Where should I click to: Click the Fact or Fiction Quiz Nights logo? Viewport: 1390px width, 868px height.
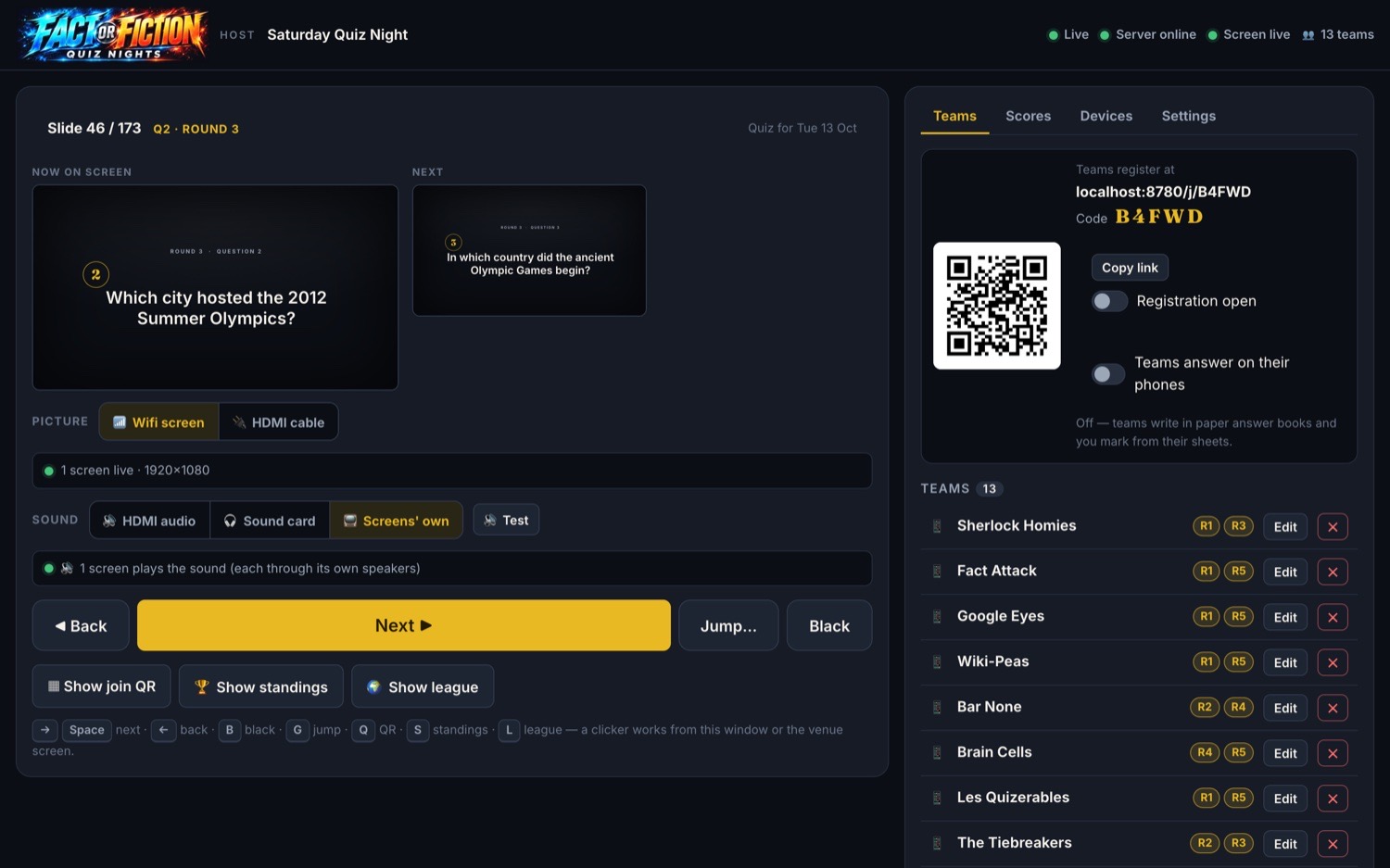(x=114, y=34)
